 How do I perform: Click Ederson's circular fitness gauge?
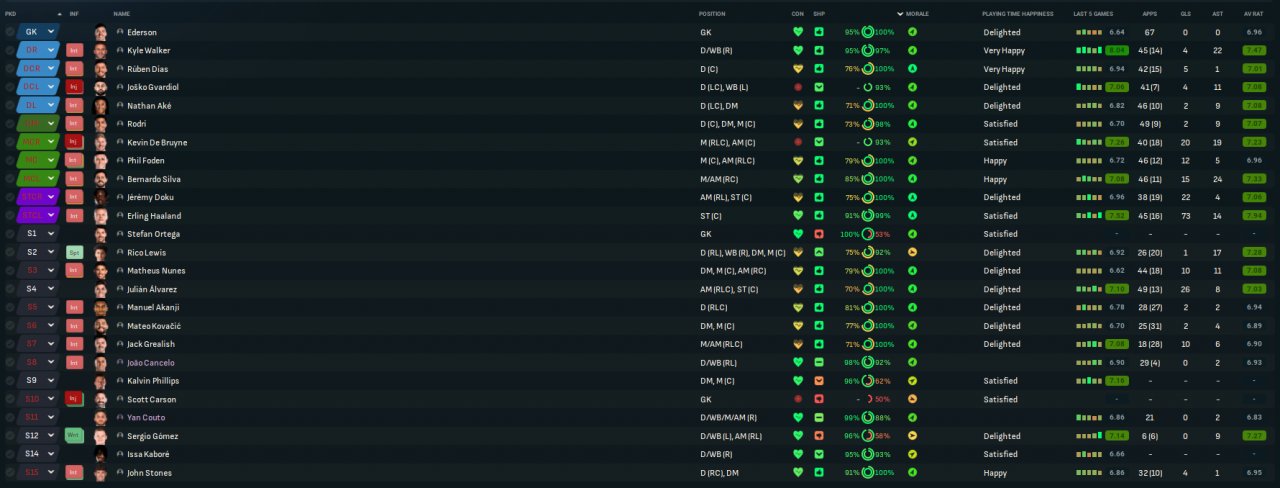(x=868, y=32)
